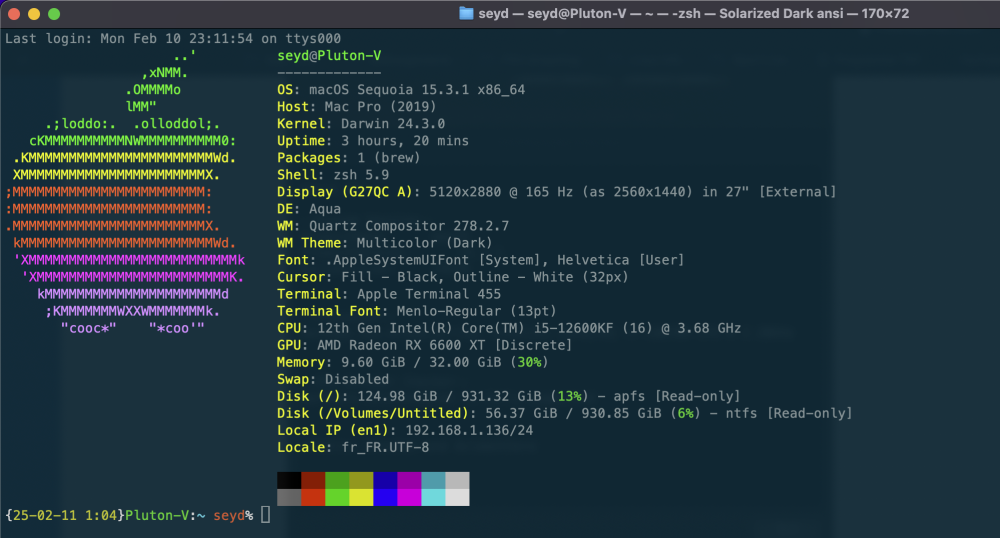Click the Locale line fr_FR.UTF-8
Viewport: 1000px width, 538px height.
pos(353,447)
